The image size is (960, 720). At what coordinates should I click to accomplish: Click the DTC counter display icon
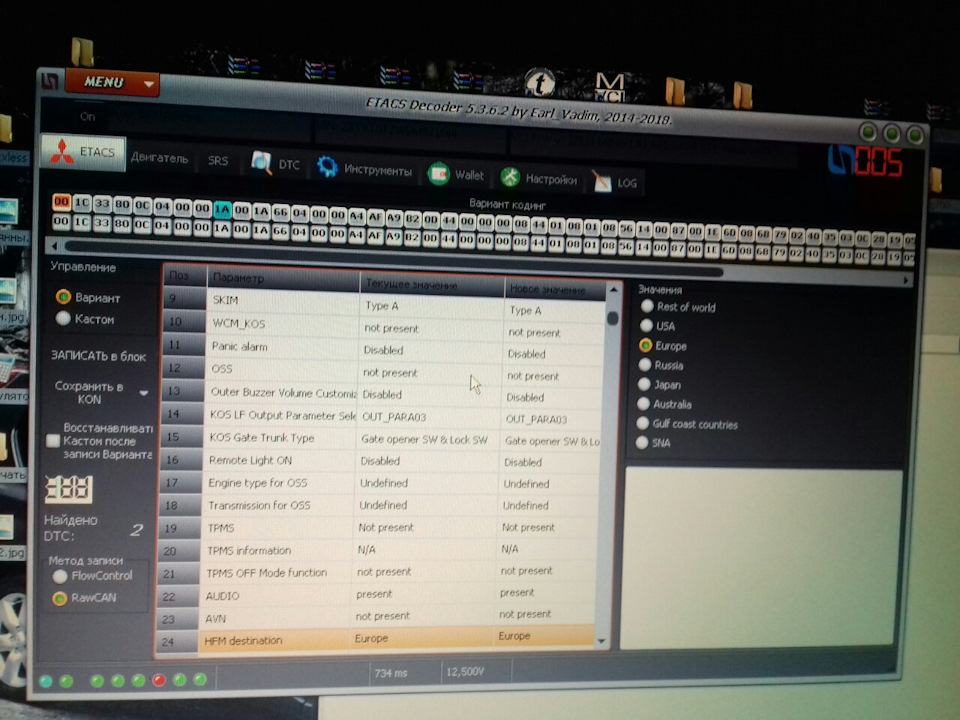tap(69, 489)
